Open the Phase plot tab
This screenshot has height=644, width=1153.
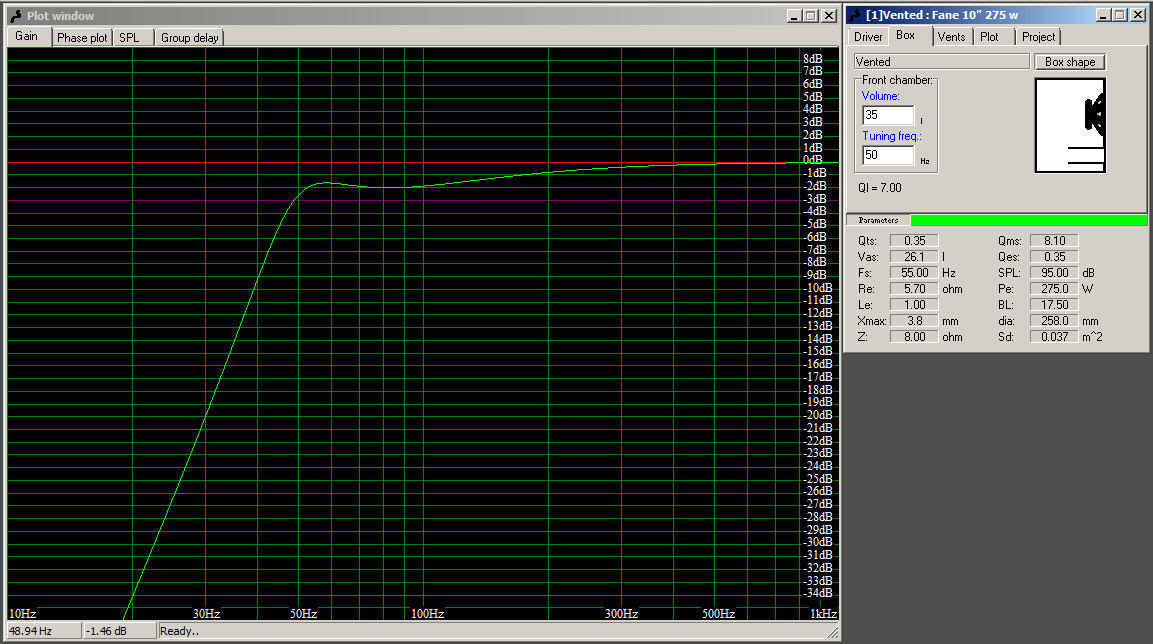82,37
